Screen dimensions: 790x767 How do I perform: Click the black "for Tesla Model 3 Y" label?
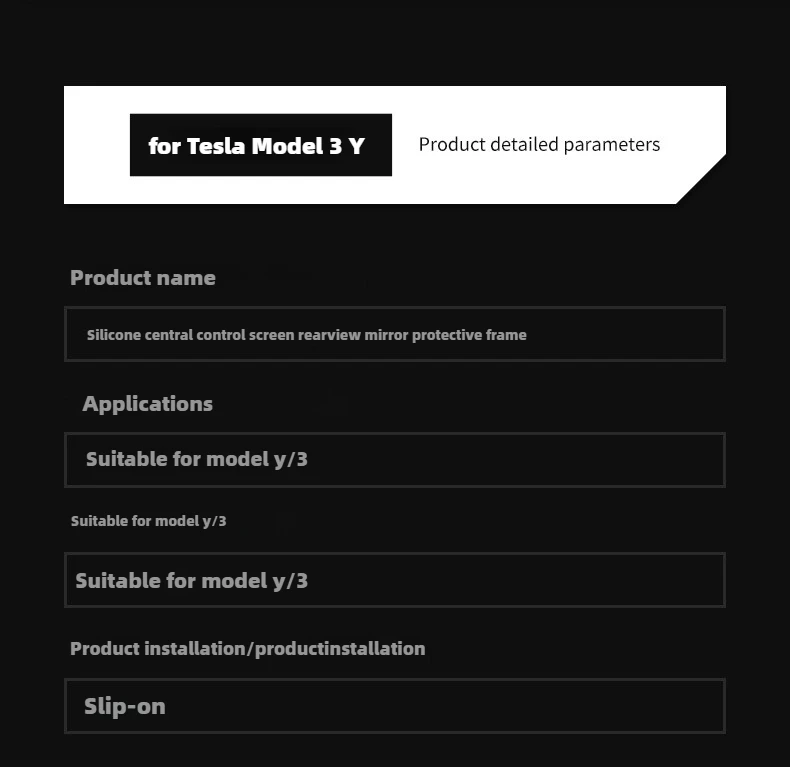[260, 146]
